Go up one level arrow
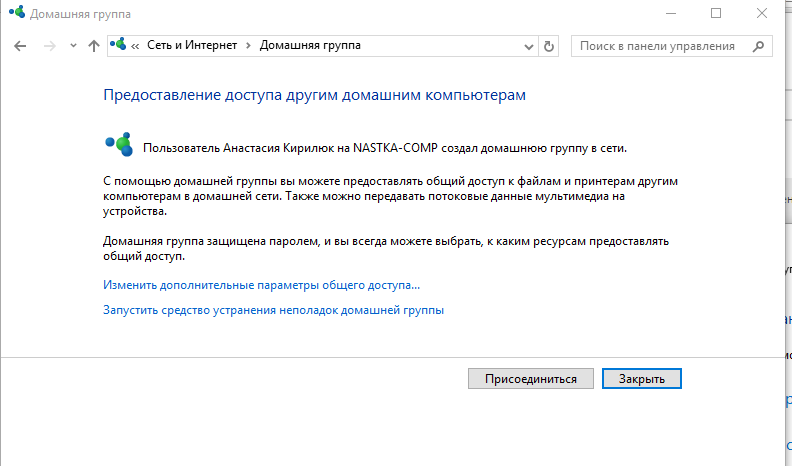Viewport: 792px width, 466px height. click(94, 46)
